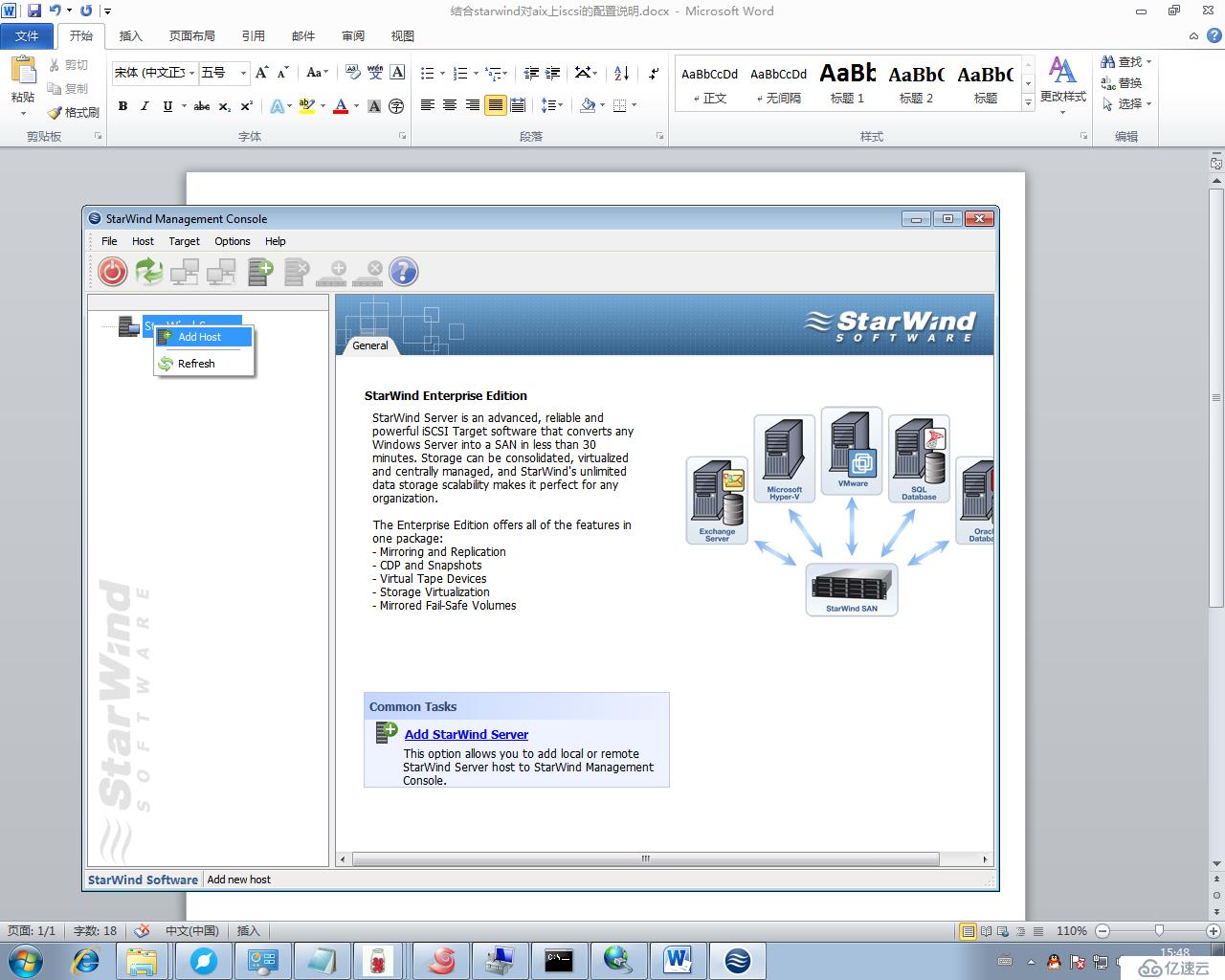This screenshot has height=980, width=1225.
Task: Open the text highlight color dropdown arrow
Action: 323,106
